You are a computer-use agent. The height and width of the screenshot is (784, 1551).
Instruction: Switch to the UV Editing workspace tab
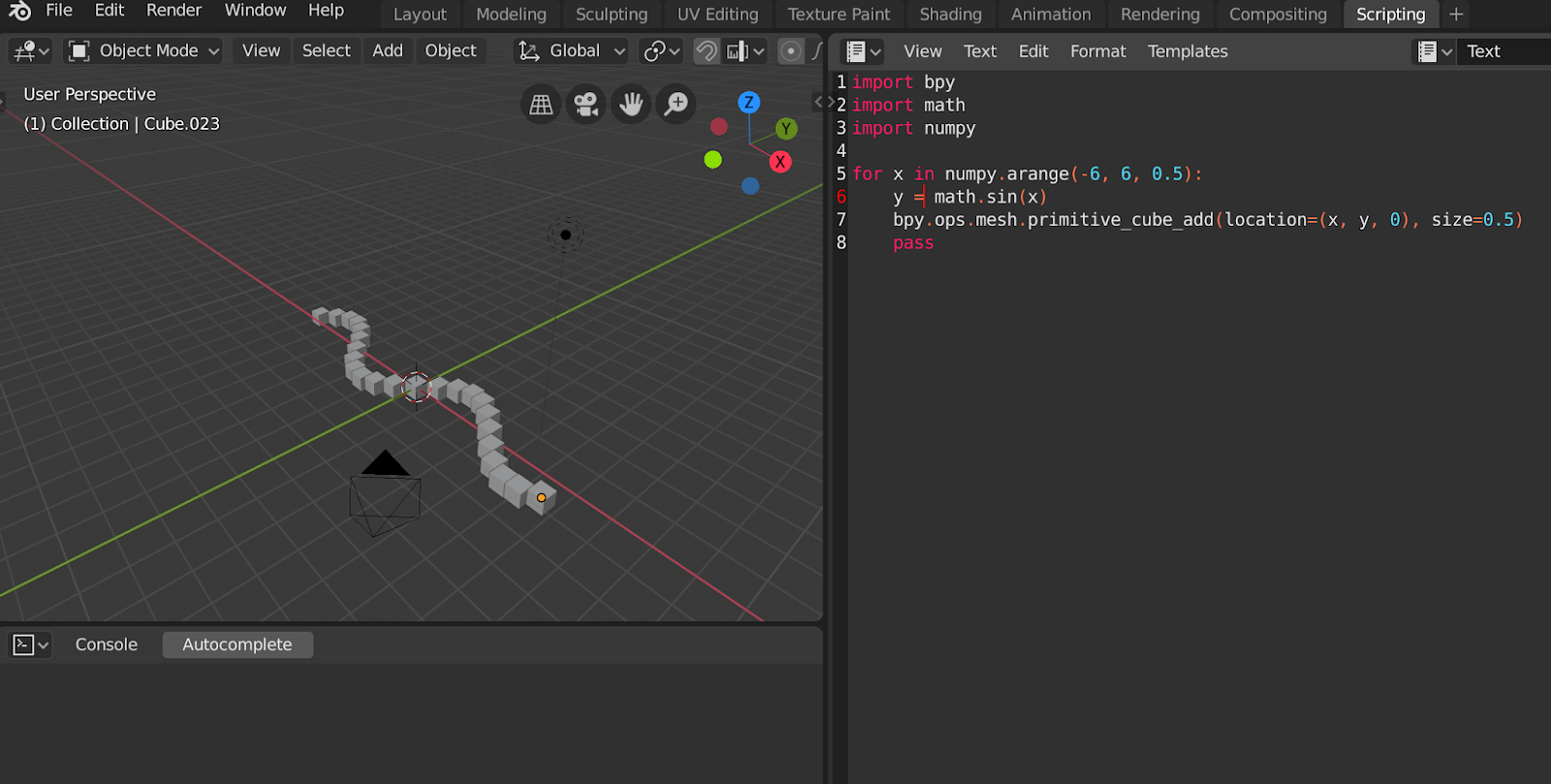pyautogui.click(x=717, y=15)
